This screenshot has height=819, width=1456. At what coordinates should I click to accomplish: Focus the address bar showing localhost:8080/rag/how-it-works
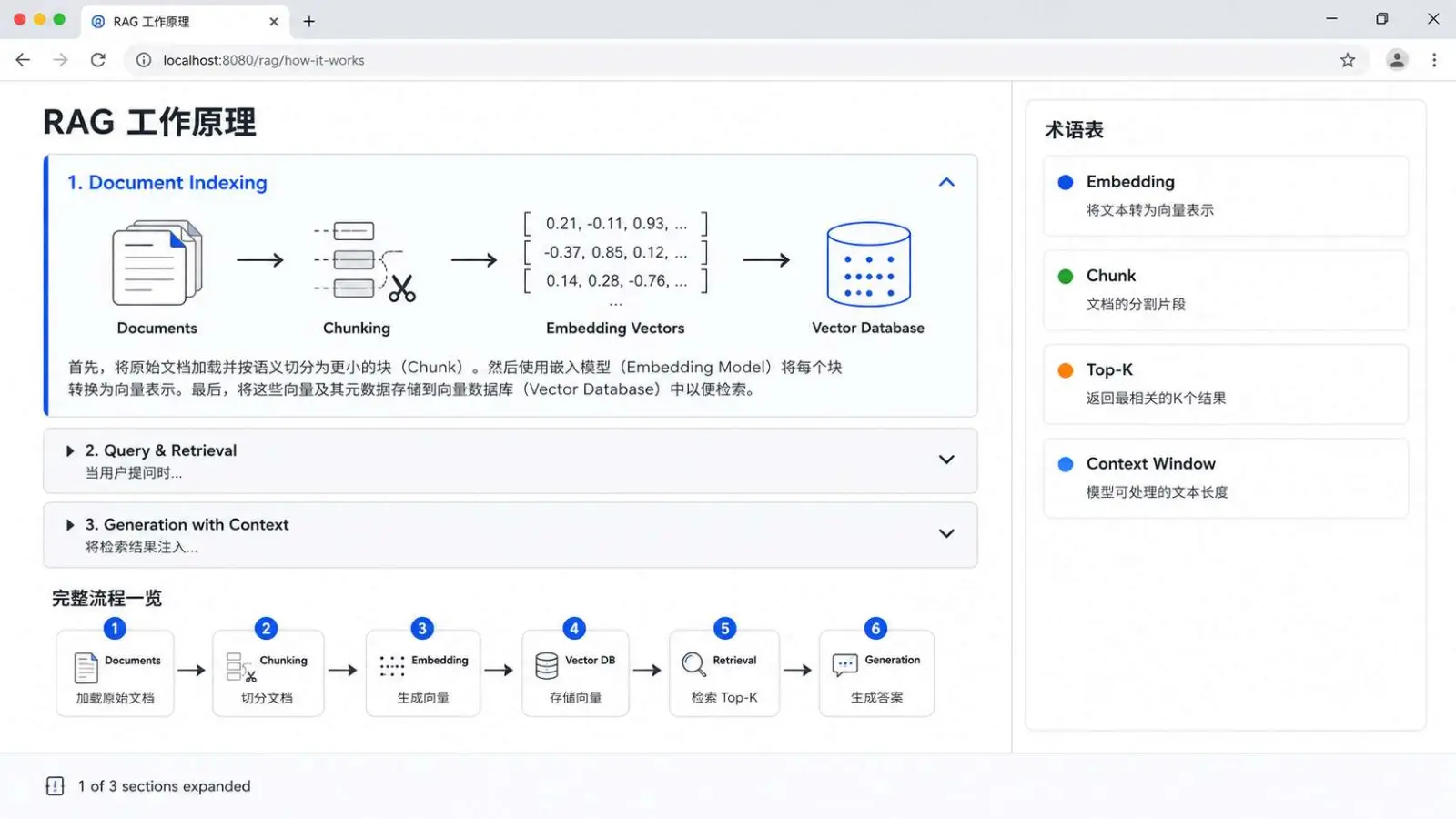(x=746, y=60)
